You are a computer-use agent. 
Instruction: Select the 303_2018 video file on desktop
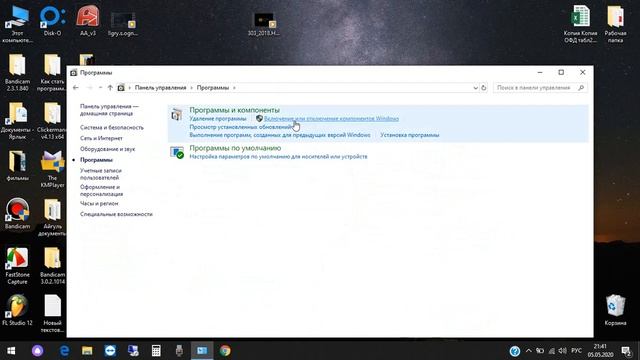point(264,24)
